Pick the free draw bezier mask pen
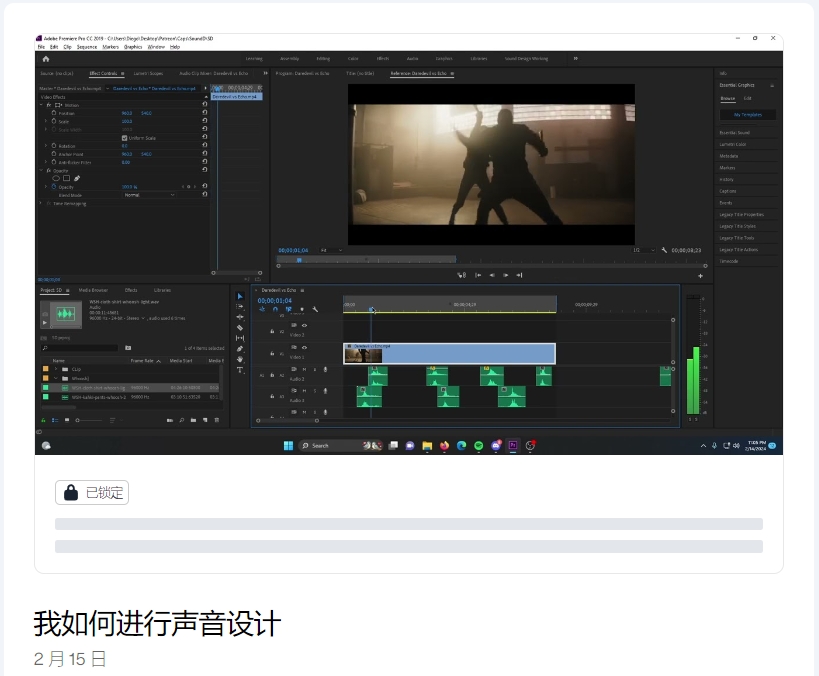The image size is (819, 676). 77,178
